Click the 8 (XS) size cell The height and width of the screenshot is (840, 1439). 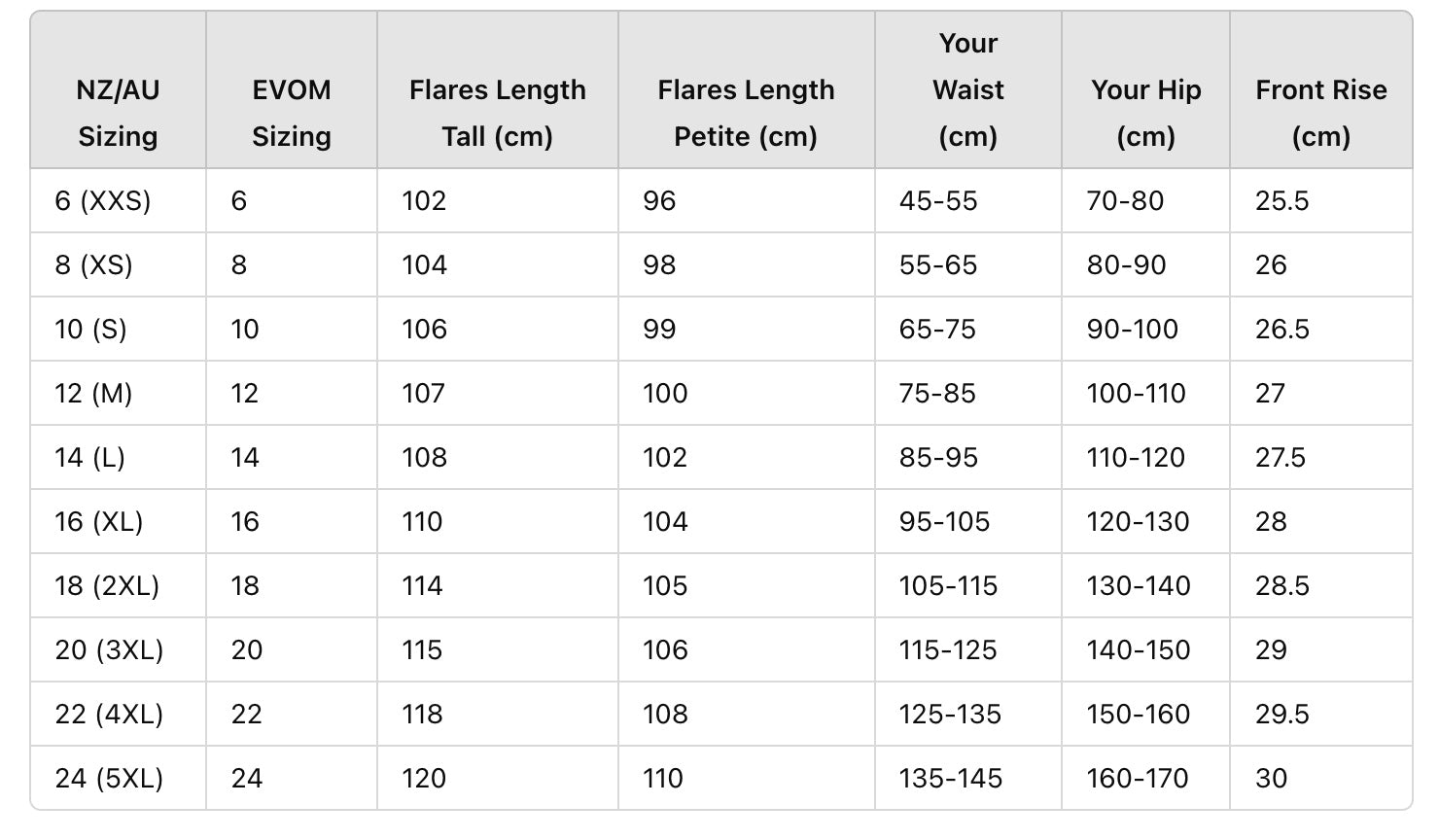[93, 265]
